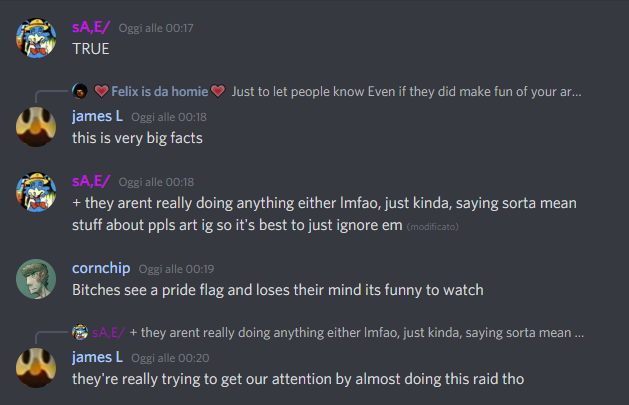Click heart emoji before Felix is da homie
Image resolution: width=629 pixels, height=405 pixels.
[x=101, y=91]
